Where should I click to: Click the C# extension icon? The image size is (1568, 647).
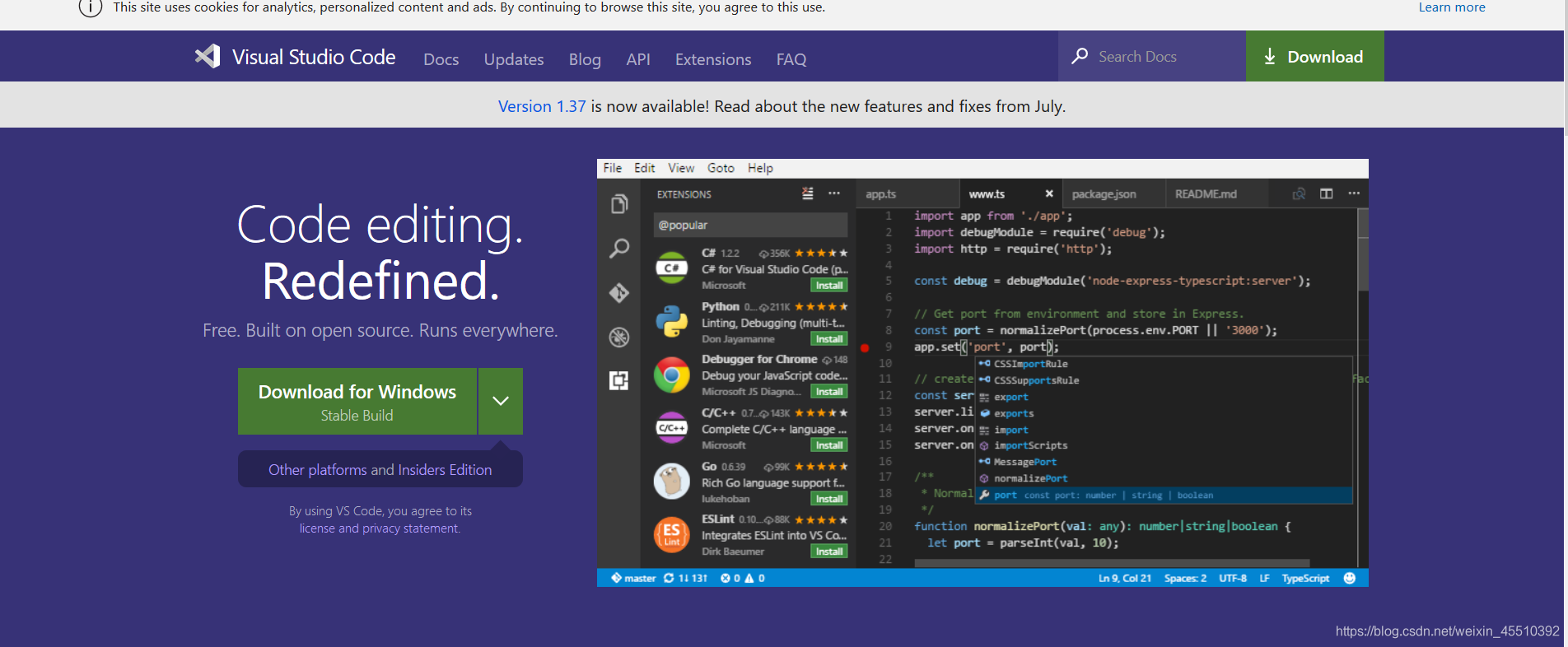tap(672, 268)
